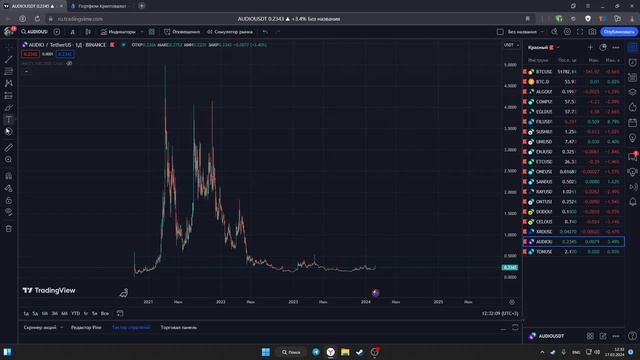Open the icons/emoji tool in left toolbar
Screen dimensions: 640x360
[9, 131]
